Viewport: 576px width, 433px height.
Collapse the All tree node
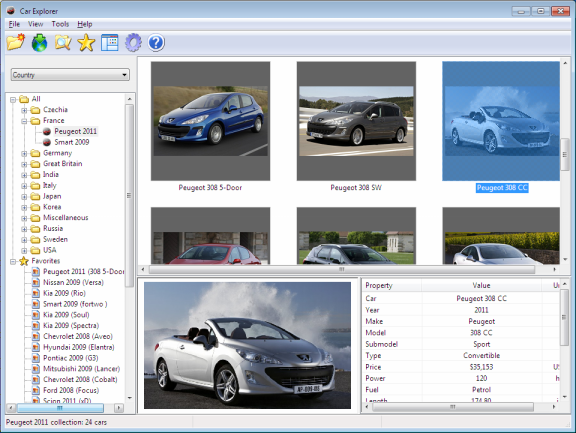13,100
